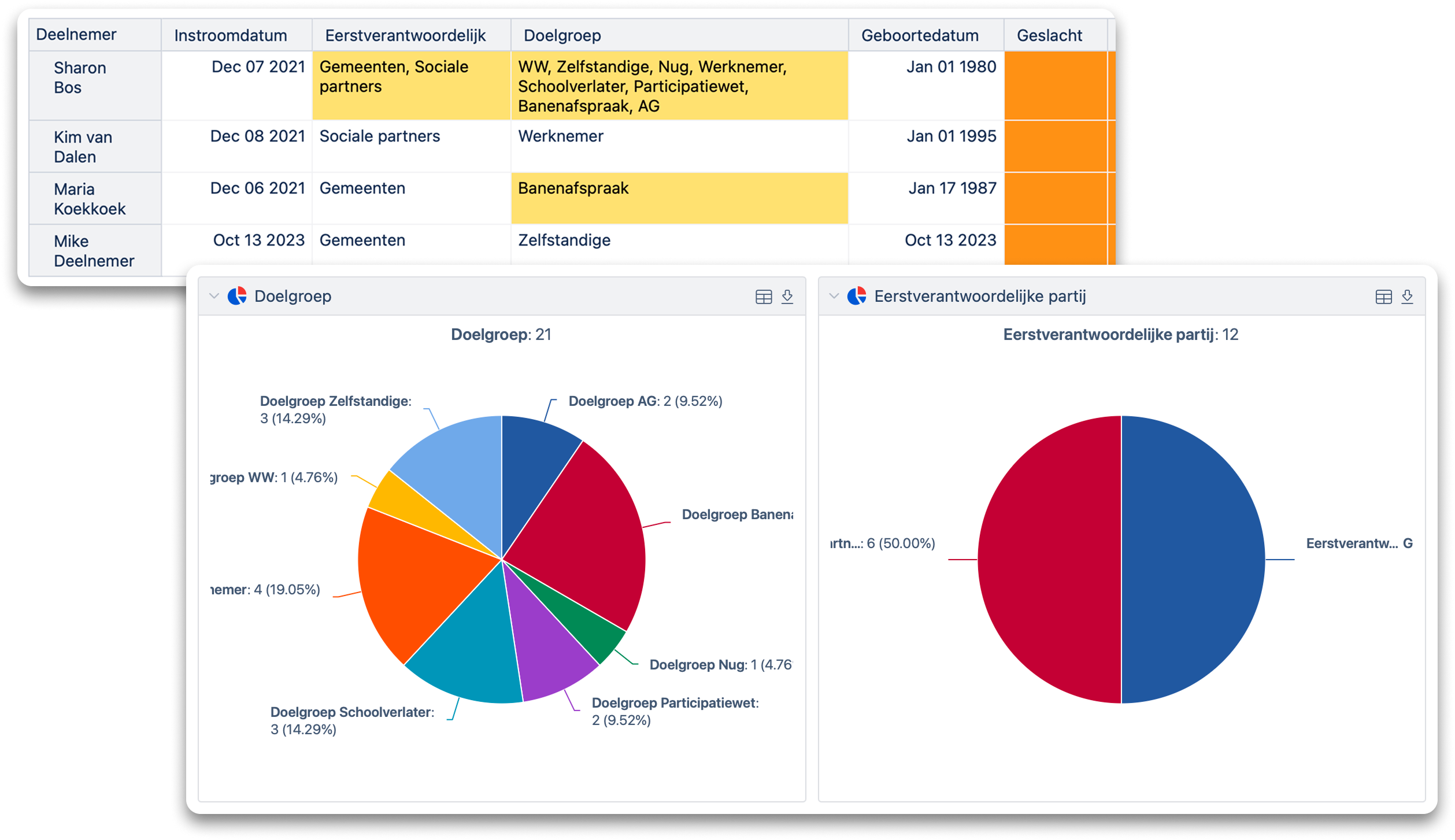Open table view in Eerstverantwoordelijke partij panel
This screenshot has height=840, width=1455.
pos(1383,297)
